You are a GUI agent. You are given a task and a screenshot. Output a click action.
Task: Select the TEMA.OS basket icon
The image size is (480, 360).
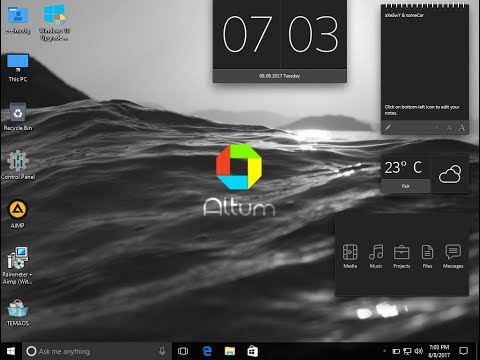click(18, 312)
